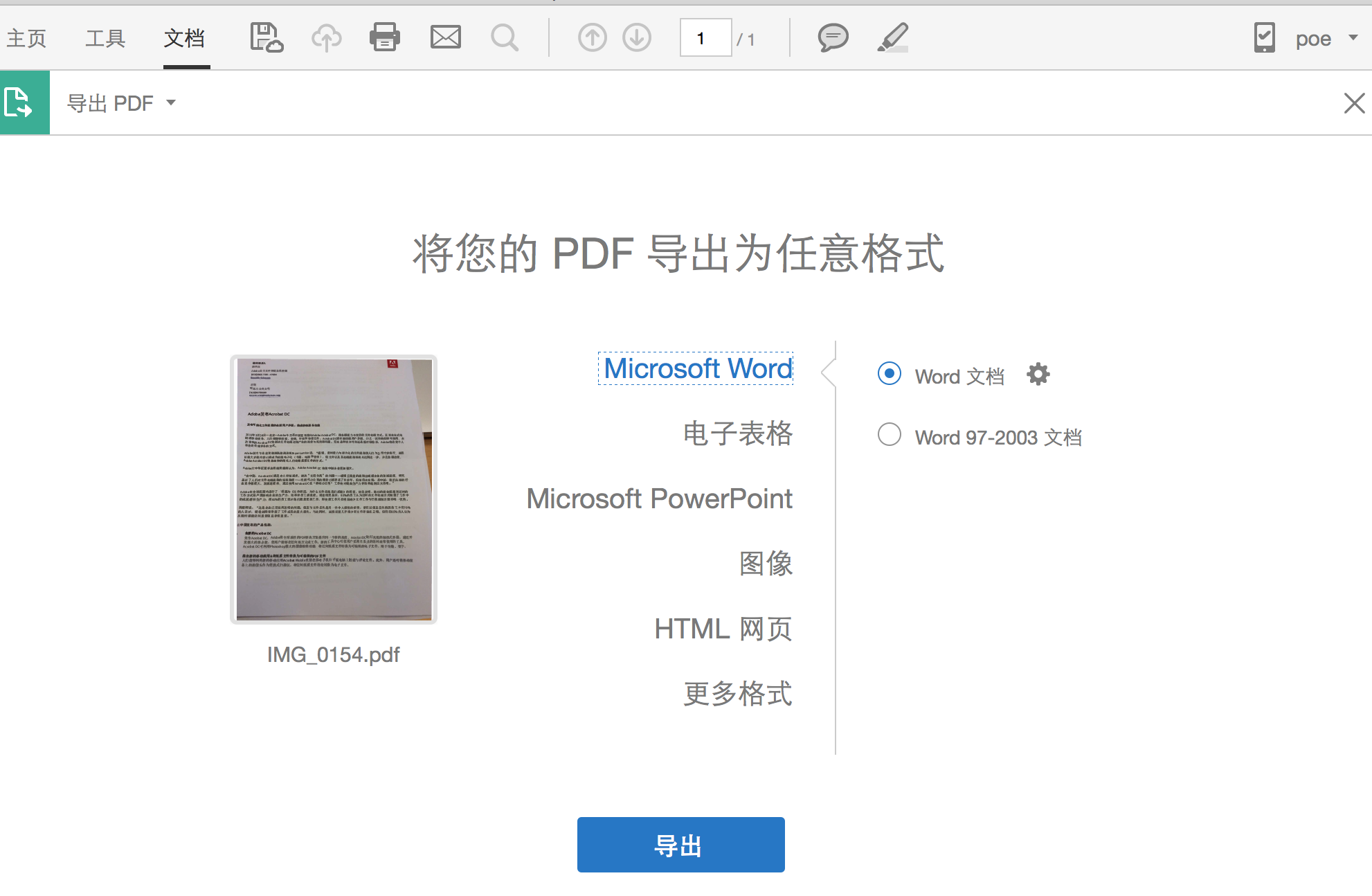Click the upload to cloud icon
The height and width of the screenshot is (896, 1372).
326,37
